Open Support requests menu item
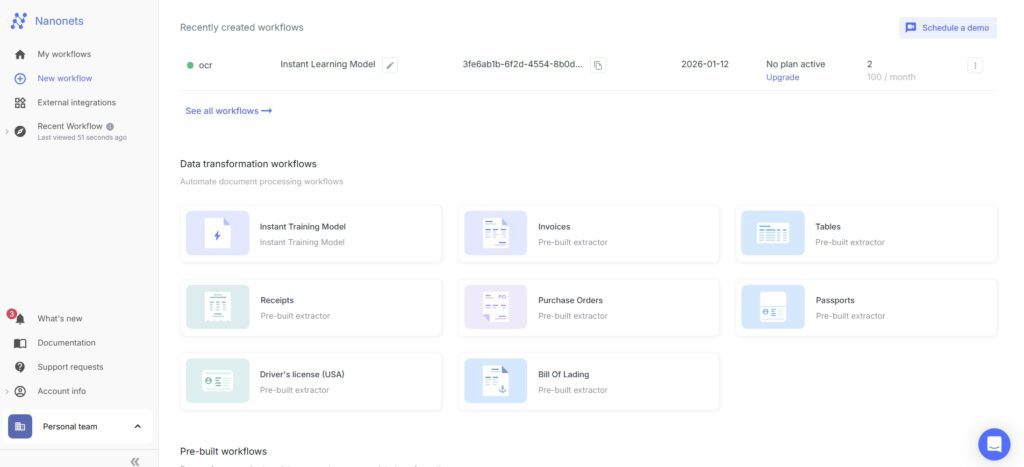 tap(70, 367)
